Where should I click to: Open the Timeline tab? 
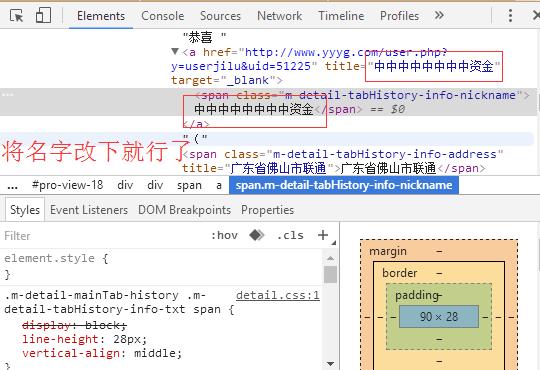[x=341, y=16]
